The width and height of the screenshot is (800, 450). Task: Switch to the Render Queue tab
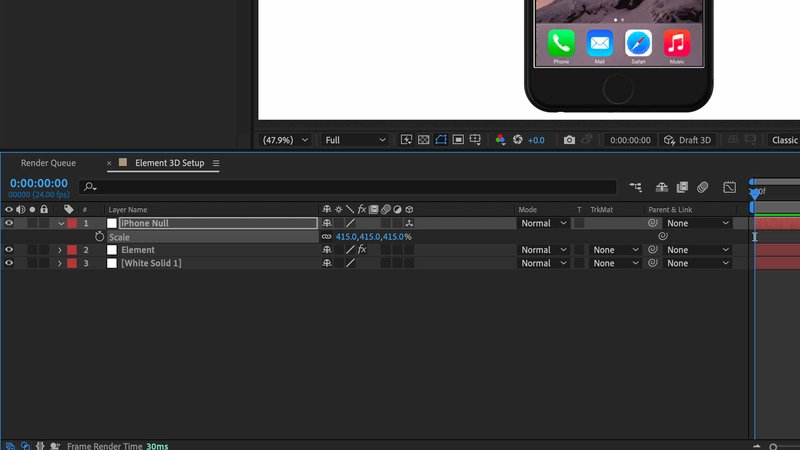click(48, 163)
